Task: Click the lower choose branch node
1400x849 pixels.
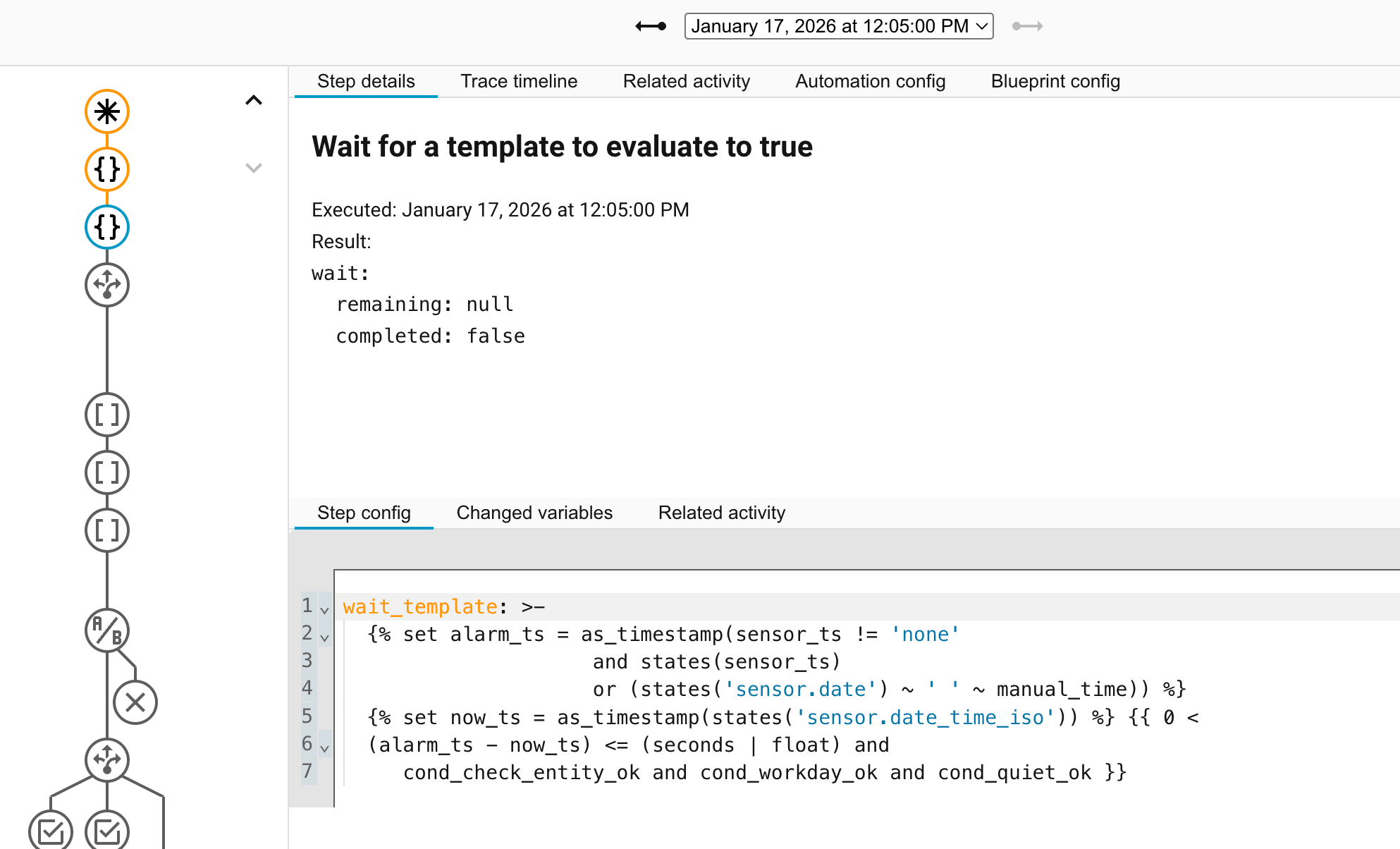Action: [x=107, y=760]
